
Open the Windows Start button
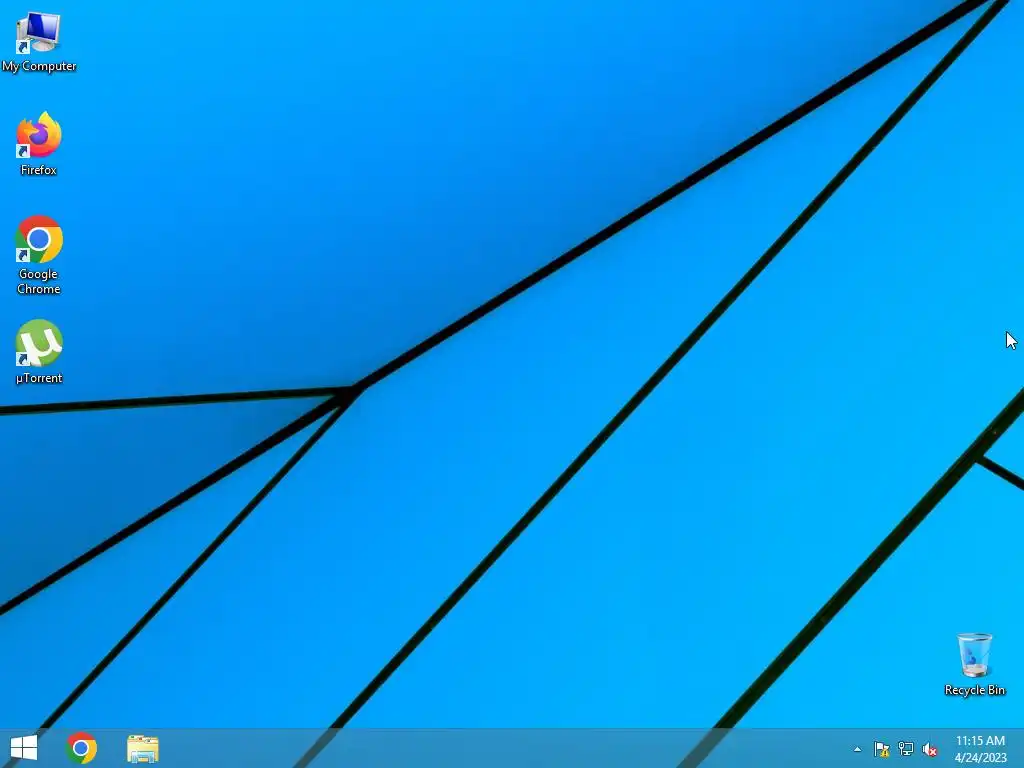click(24, 748)
